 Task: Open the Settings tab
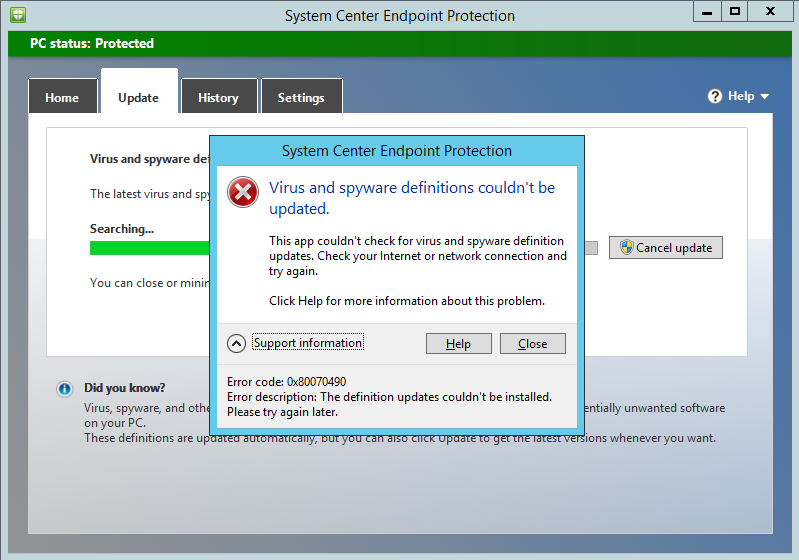302,96
